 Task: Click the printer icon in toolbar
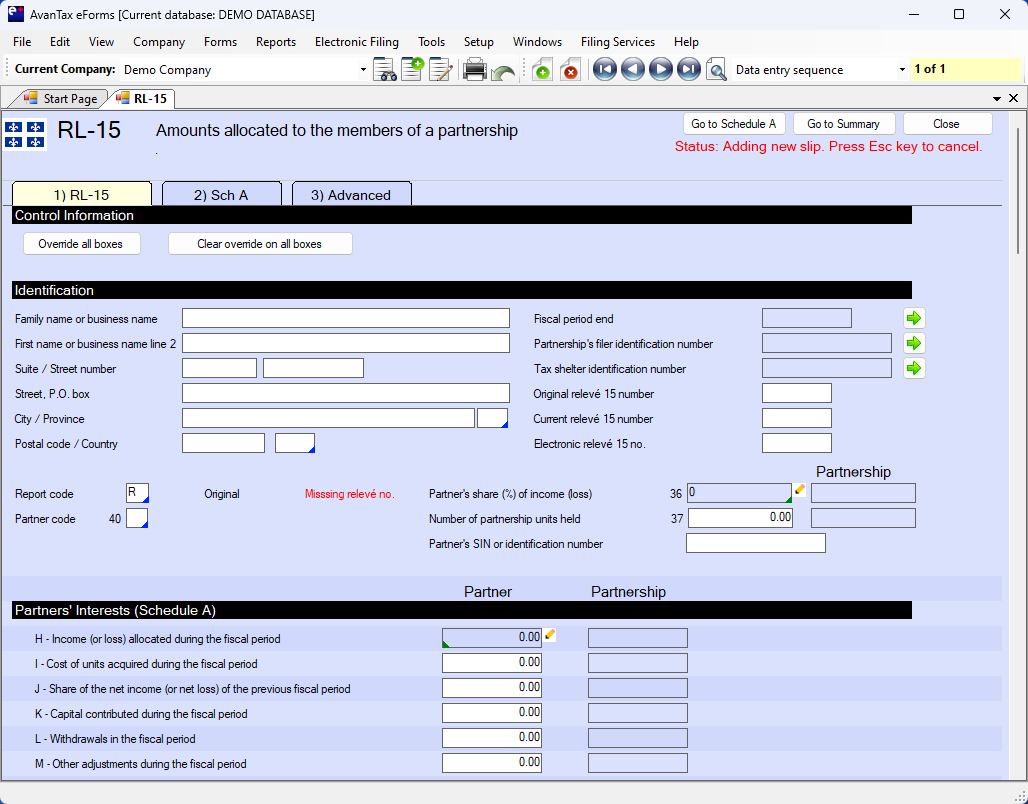pos(474,70)
